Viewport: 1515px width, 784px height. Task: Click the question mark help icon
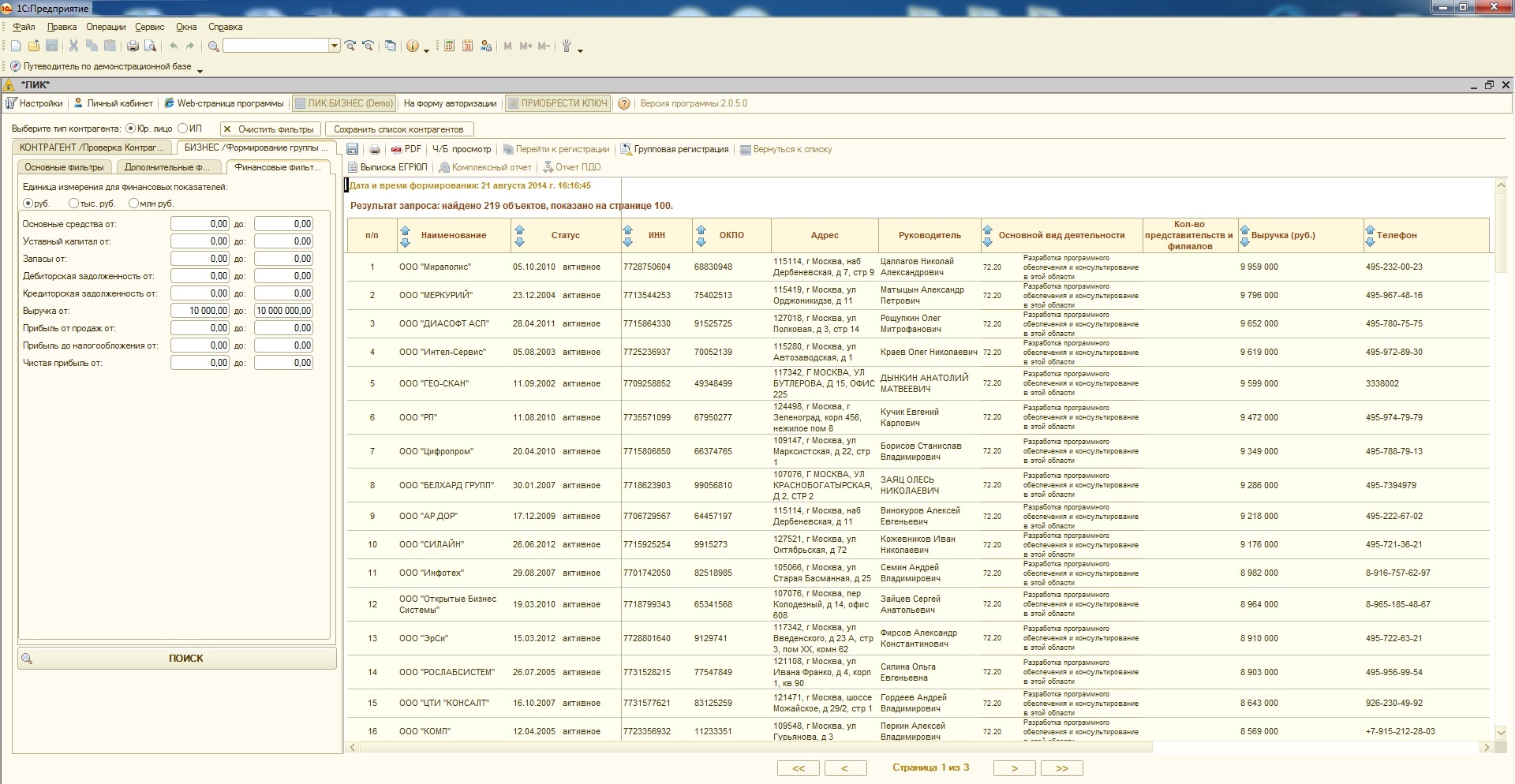point(624,103)
